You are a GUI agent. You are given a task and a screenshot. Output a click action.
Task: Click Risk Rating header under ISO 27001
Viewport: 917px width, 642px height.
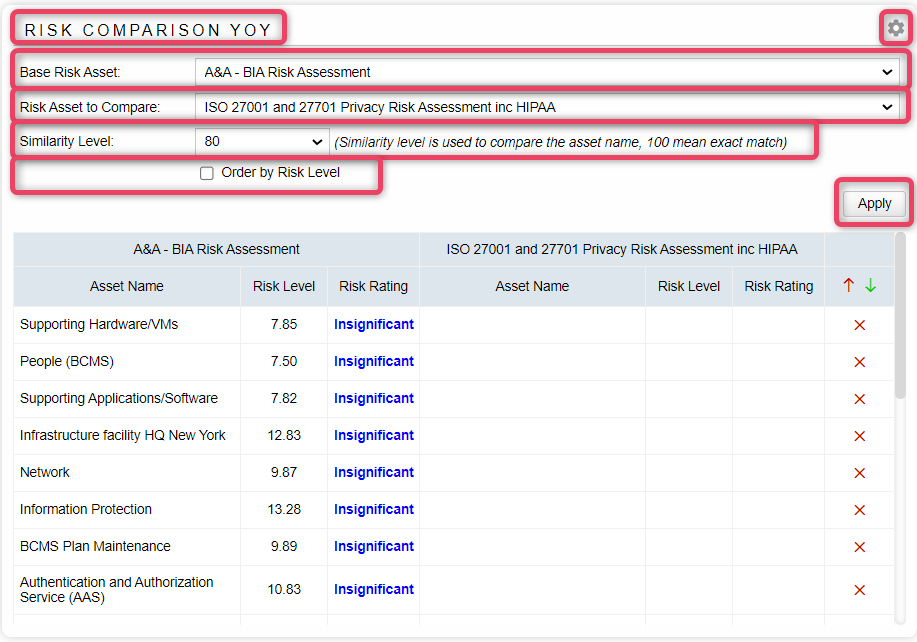(778, 287)
